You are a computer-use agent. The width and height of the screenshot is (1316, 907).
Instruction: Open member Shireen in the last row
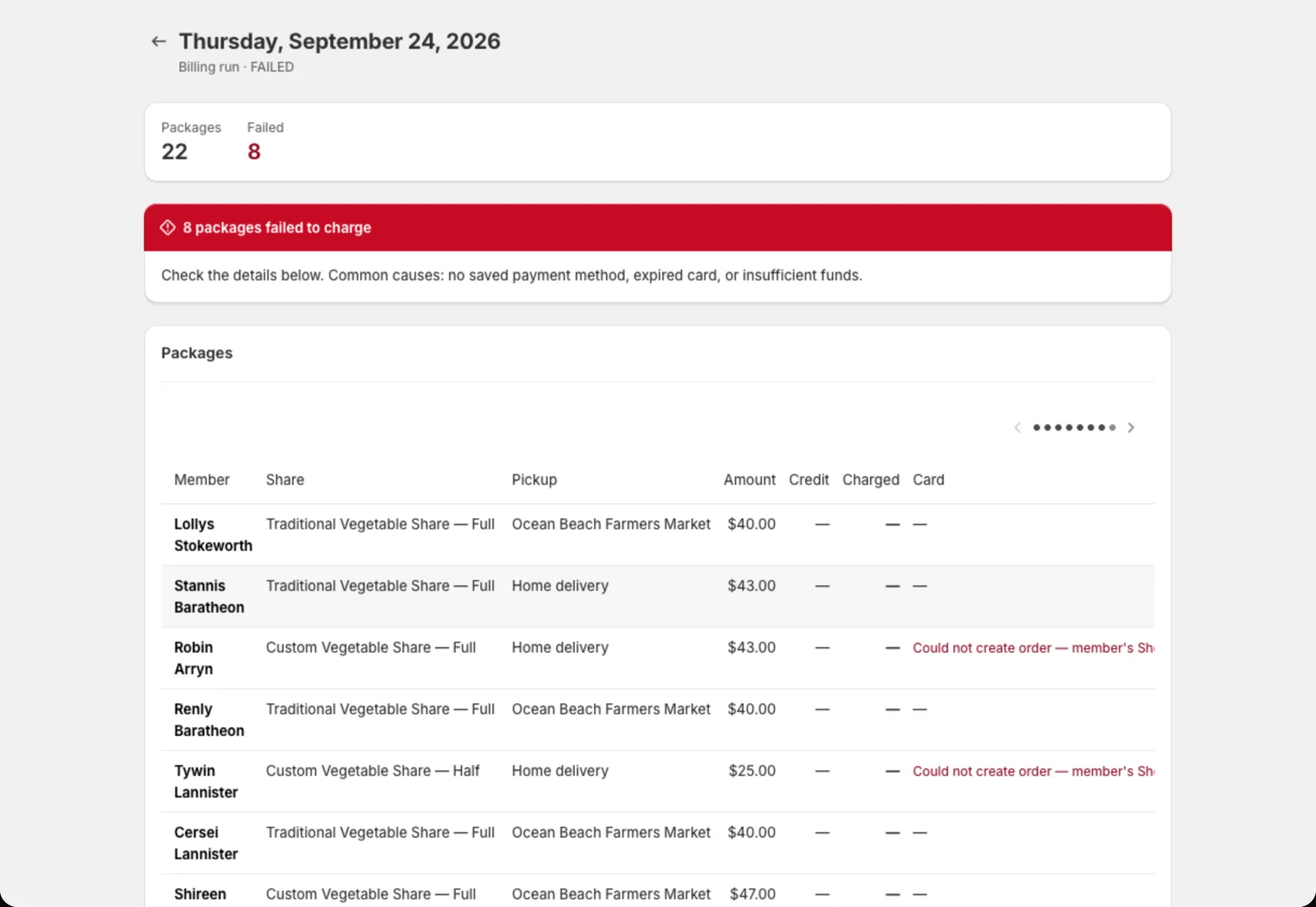[x=200, y=894]
